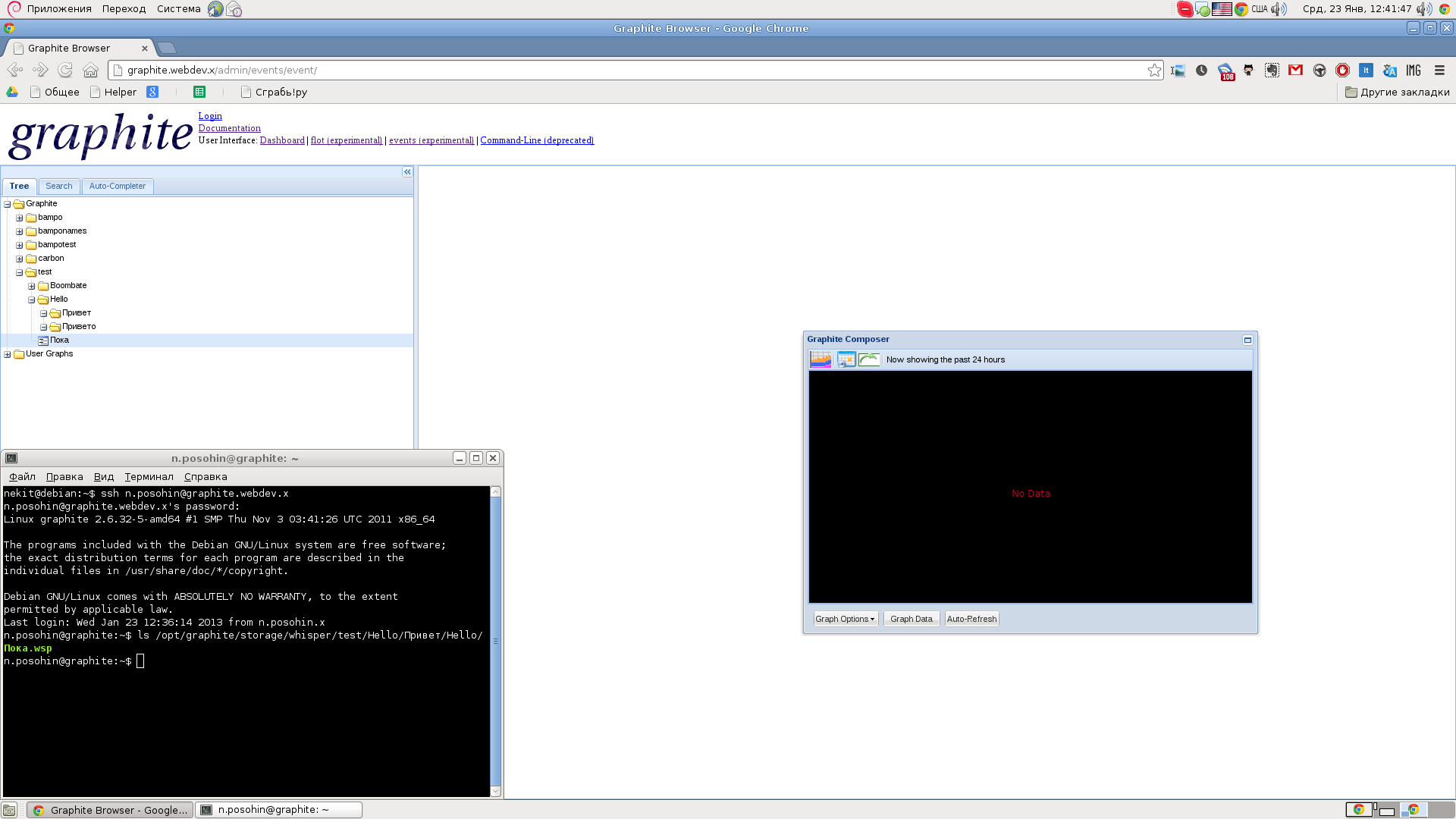This screenshot has height=819, width=1456.
Task: Switch to the Tree tab
Action: [x=20, y=186]
